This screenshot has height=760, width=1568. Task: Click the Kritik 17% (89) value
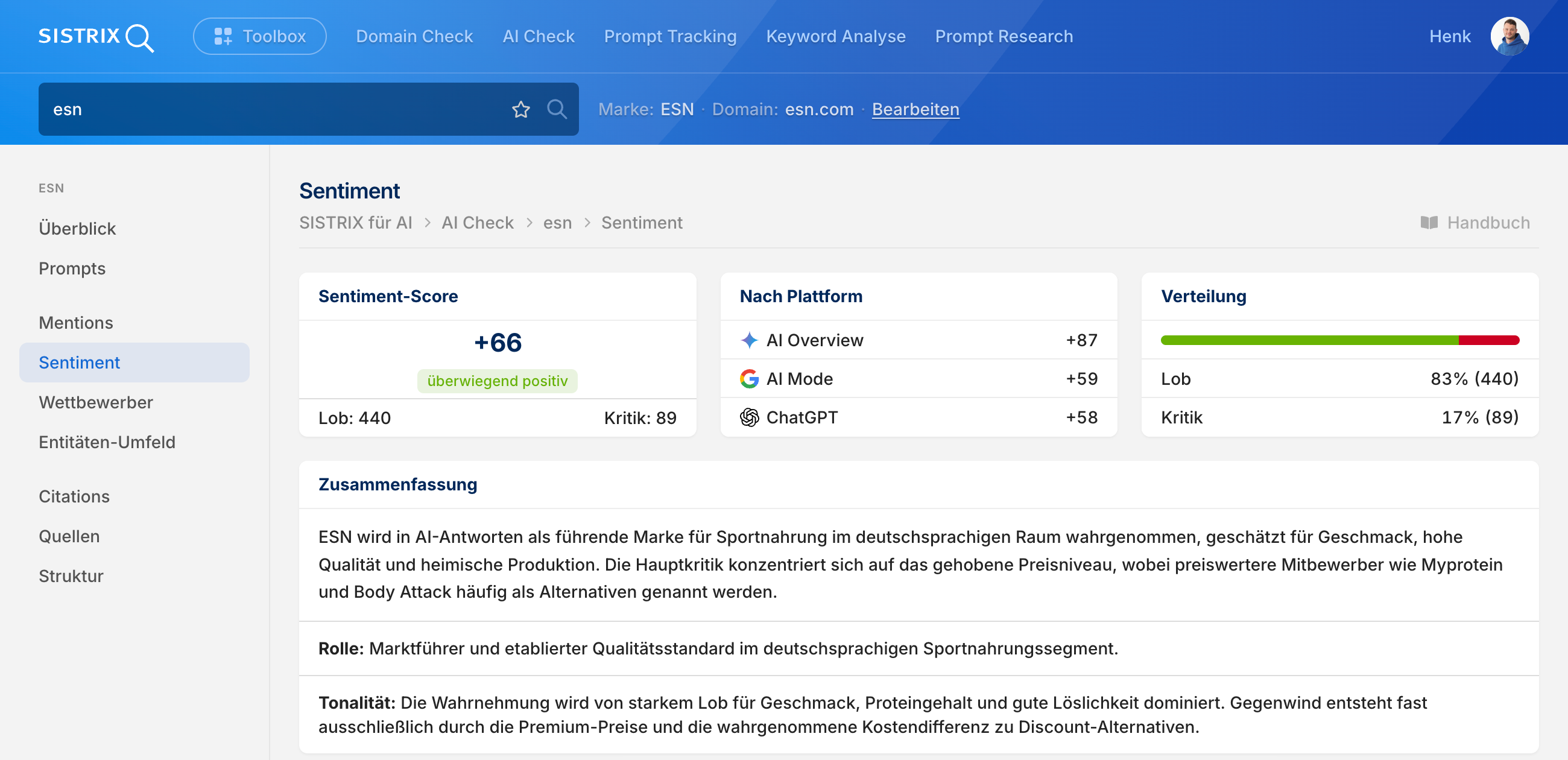[1480, 418]
